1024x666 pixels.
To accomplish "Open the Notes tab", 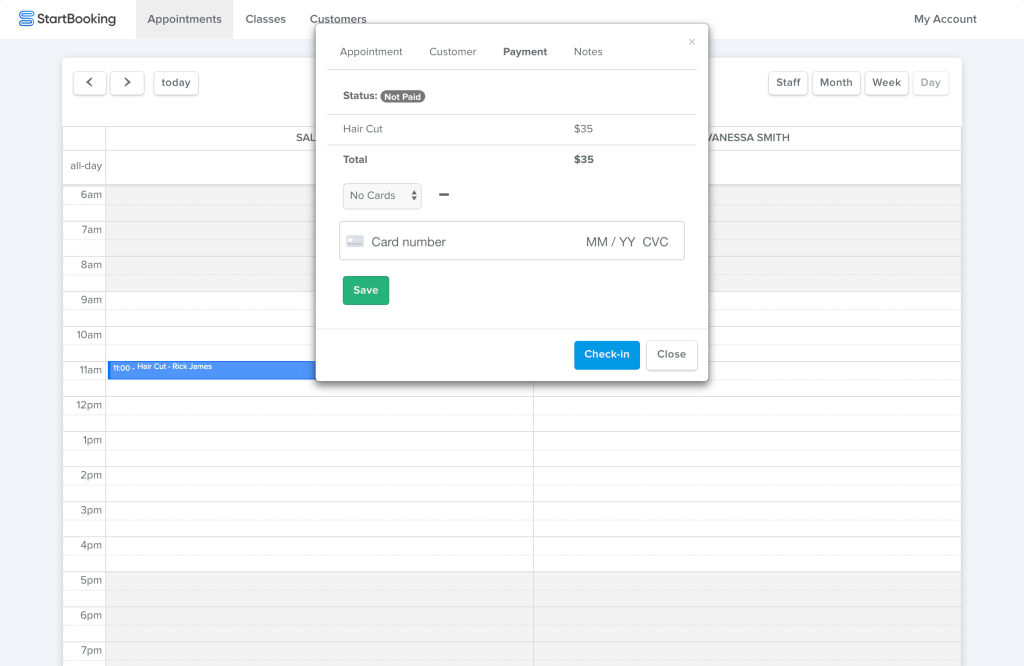I will click(x=588, y=52).
